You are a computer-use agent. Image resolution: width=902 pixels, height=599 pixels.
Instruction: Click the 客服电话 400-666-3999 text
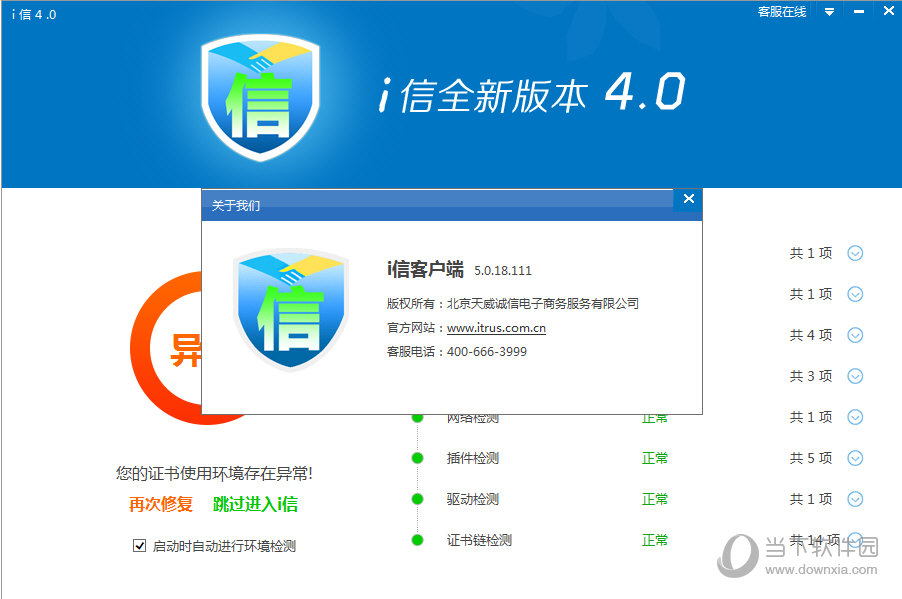click(x=457, y=352)
